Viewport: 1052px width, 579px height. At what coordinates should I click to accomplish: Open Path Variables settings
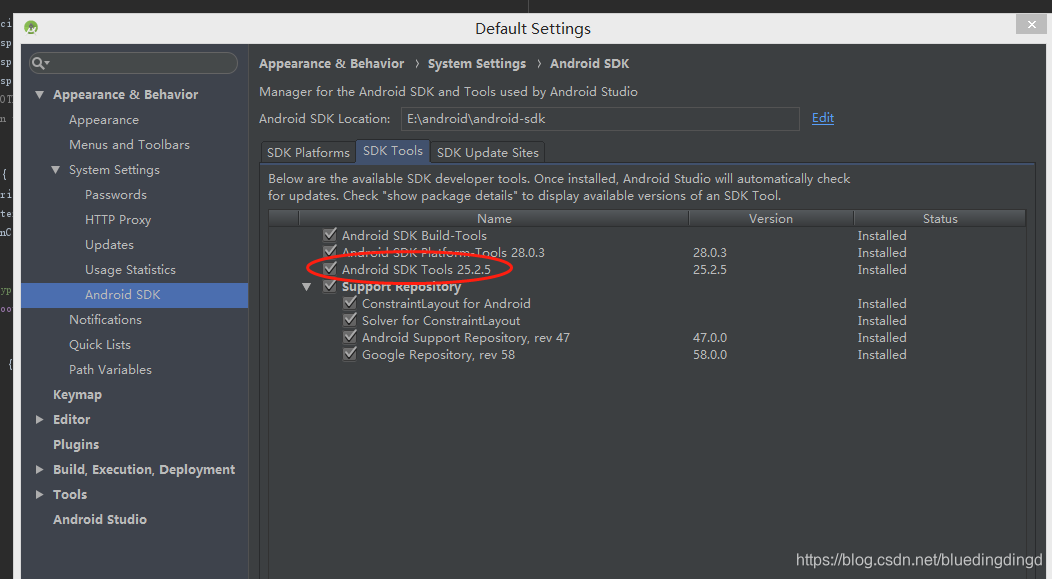point(111,370)
